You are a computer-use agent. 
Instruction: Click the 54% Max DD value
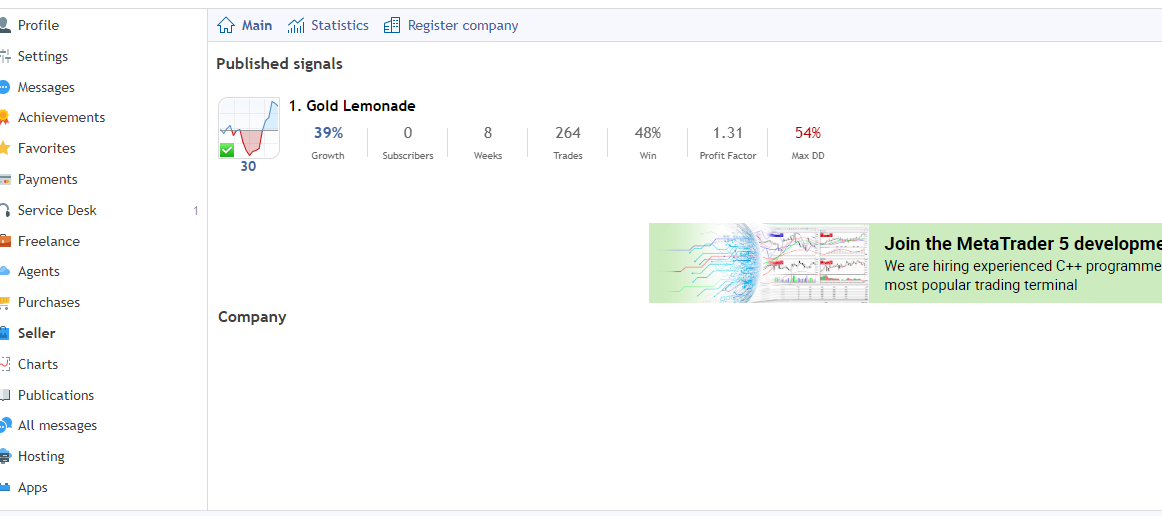808,133
